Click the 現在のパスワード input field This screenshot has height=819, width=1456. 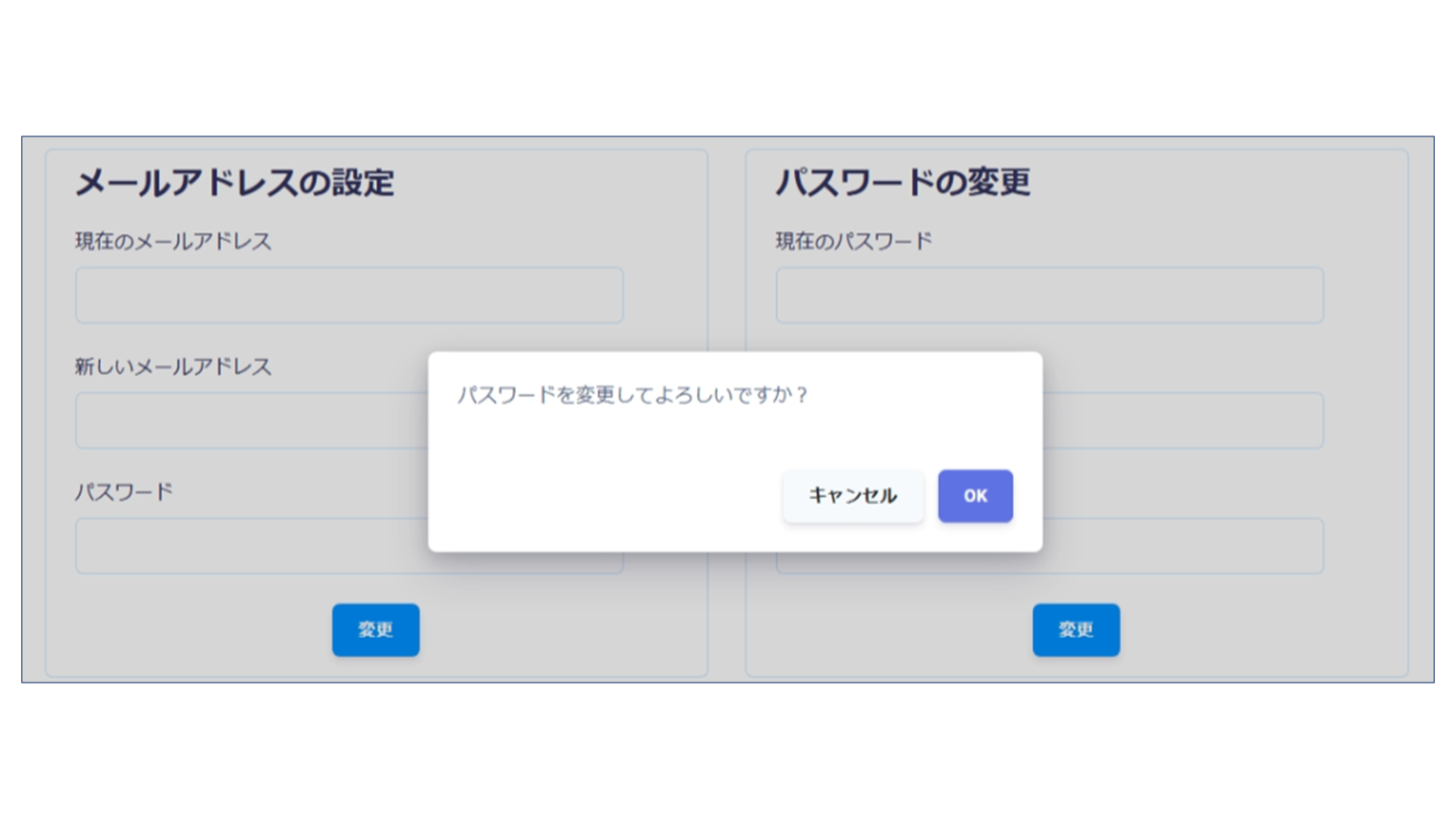[x=1048, y=295]
